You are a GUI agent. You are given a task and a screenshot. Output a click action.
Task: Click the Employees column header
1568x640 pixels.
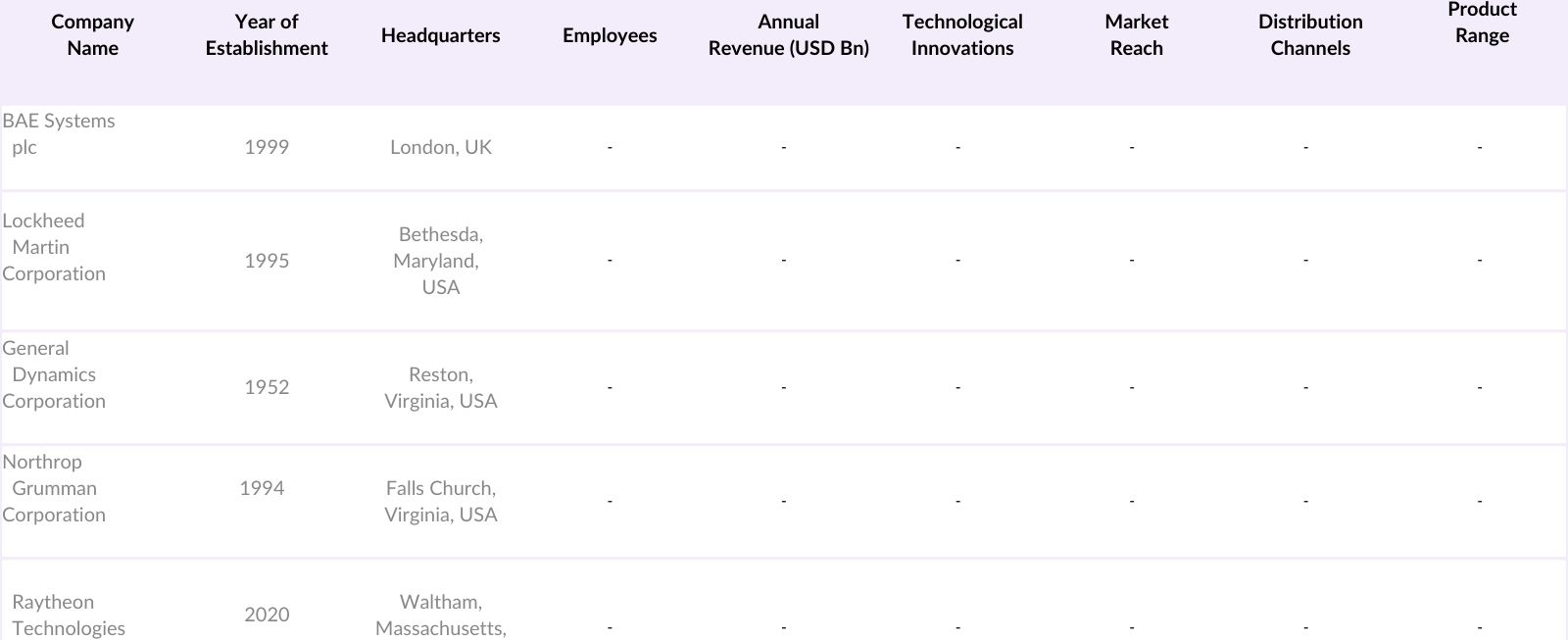click(610, 35)
